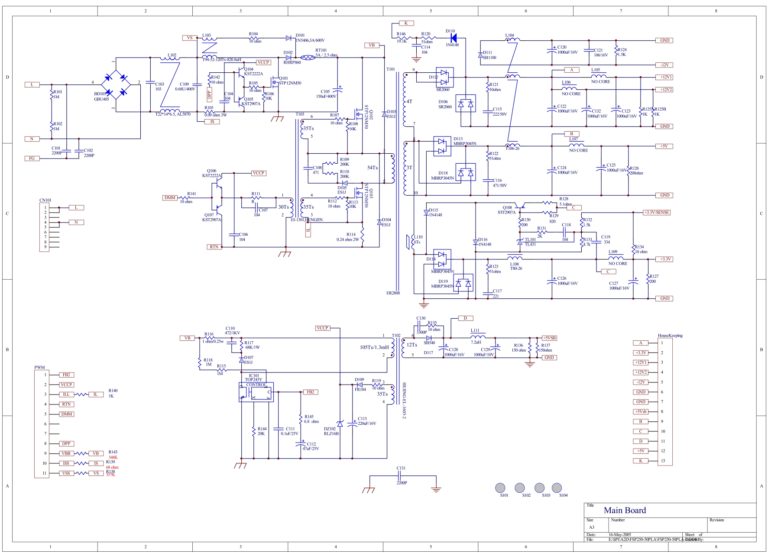Select the +5VSB output net label
The width and height of the screenshot is (768, 553).
point(550,338)
